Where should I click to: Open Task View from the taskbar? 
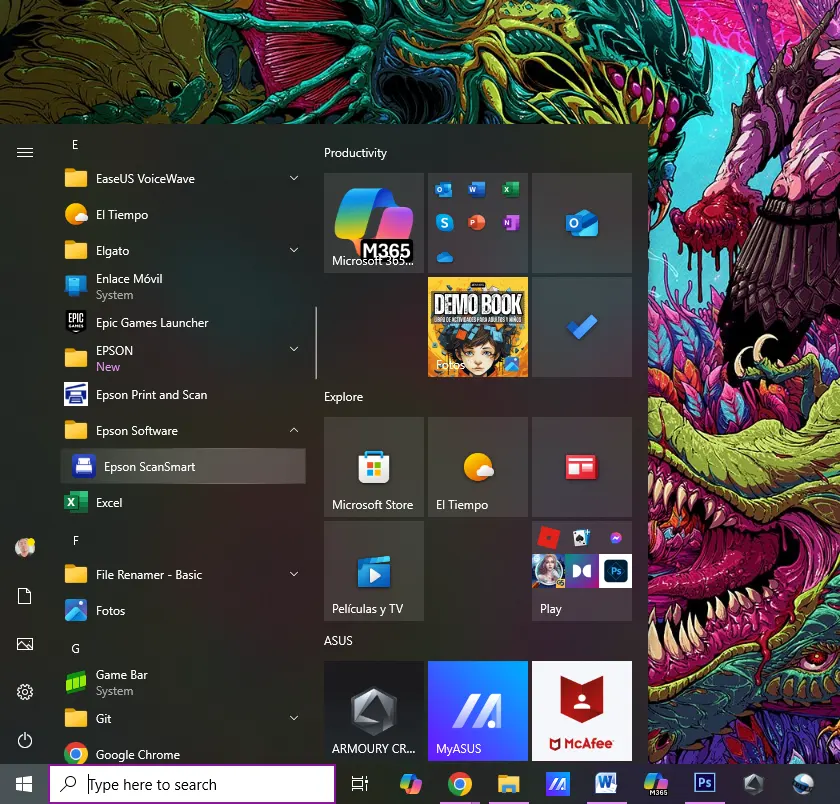tap(359, 784)
